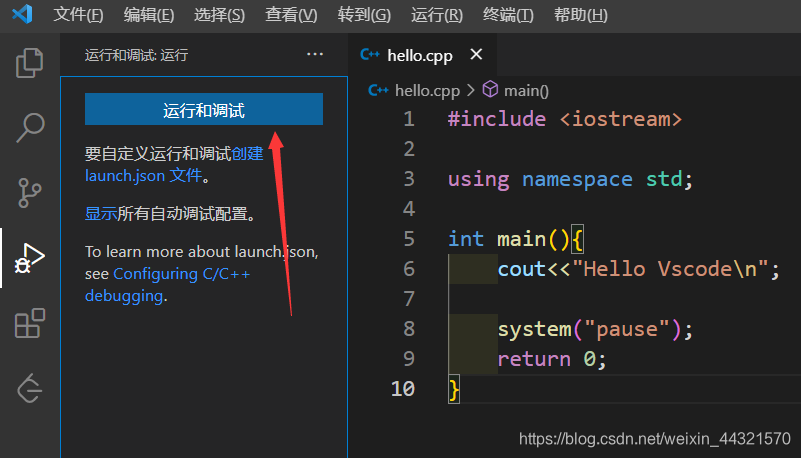This screenshot has height=458, width=801.
Task: Click the blue 运行和调试 button
Action: click(204, 109)
